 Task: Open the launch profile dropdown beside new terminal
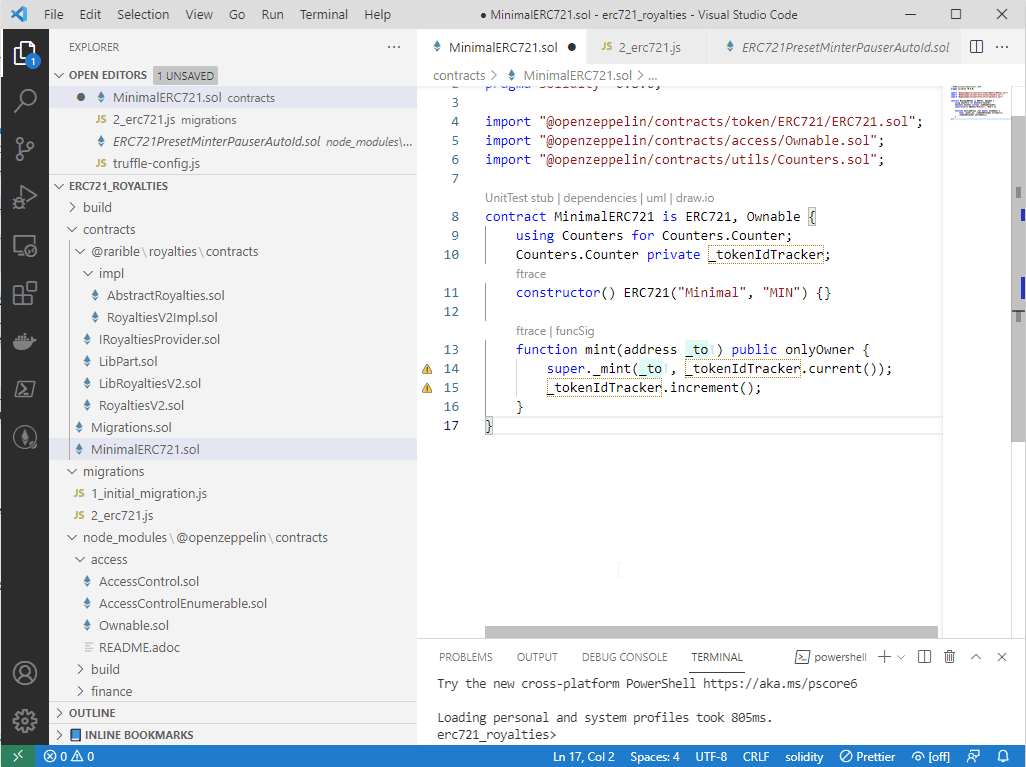coord(901,656)
